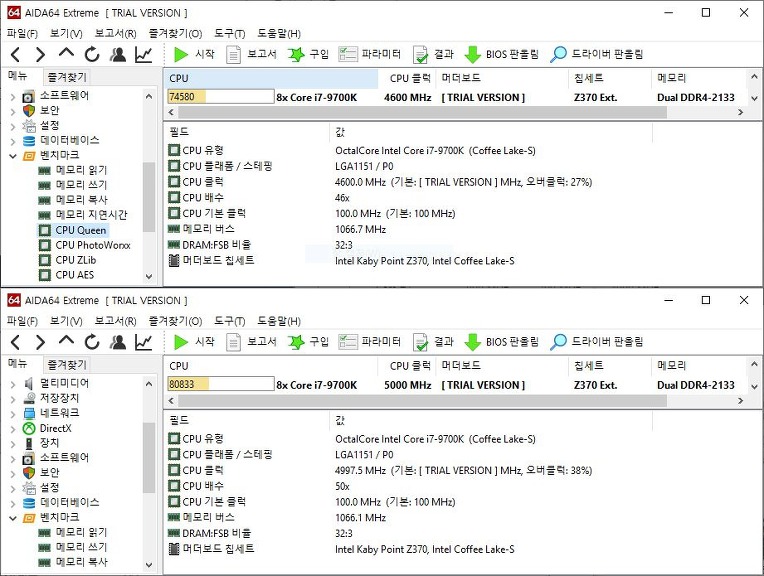Click CPU column header in top window
This screenshot has height=576, width=764.
[x=272, y=78]
